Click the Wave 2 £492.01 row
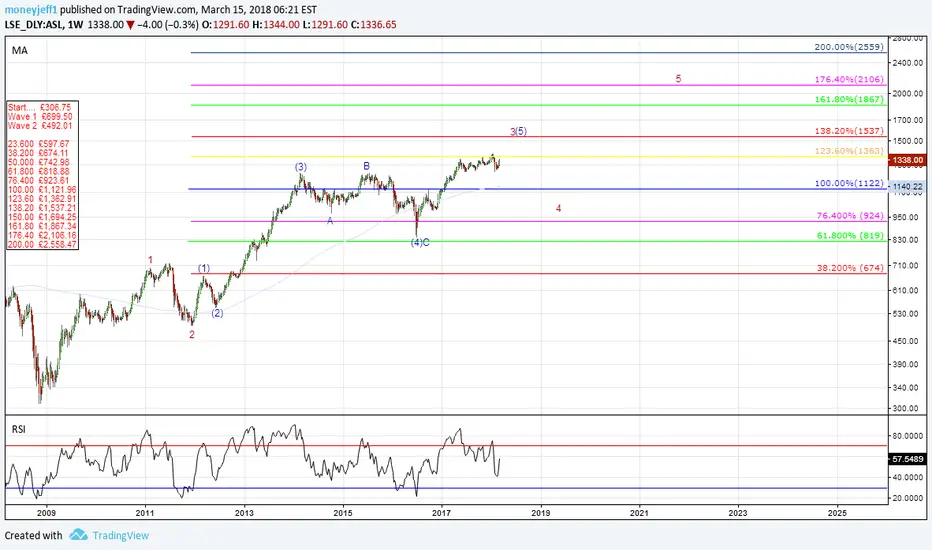Screen dimensions: 932x550 click(x=40, y=125)
